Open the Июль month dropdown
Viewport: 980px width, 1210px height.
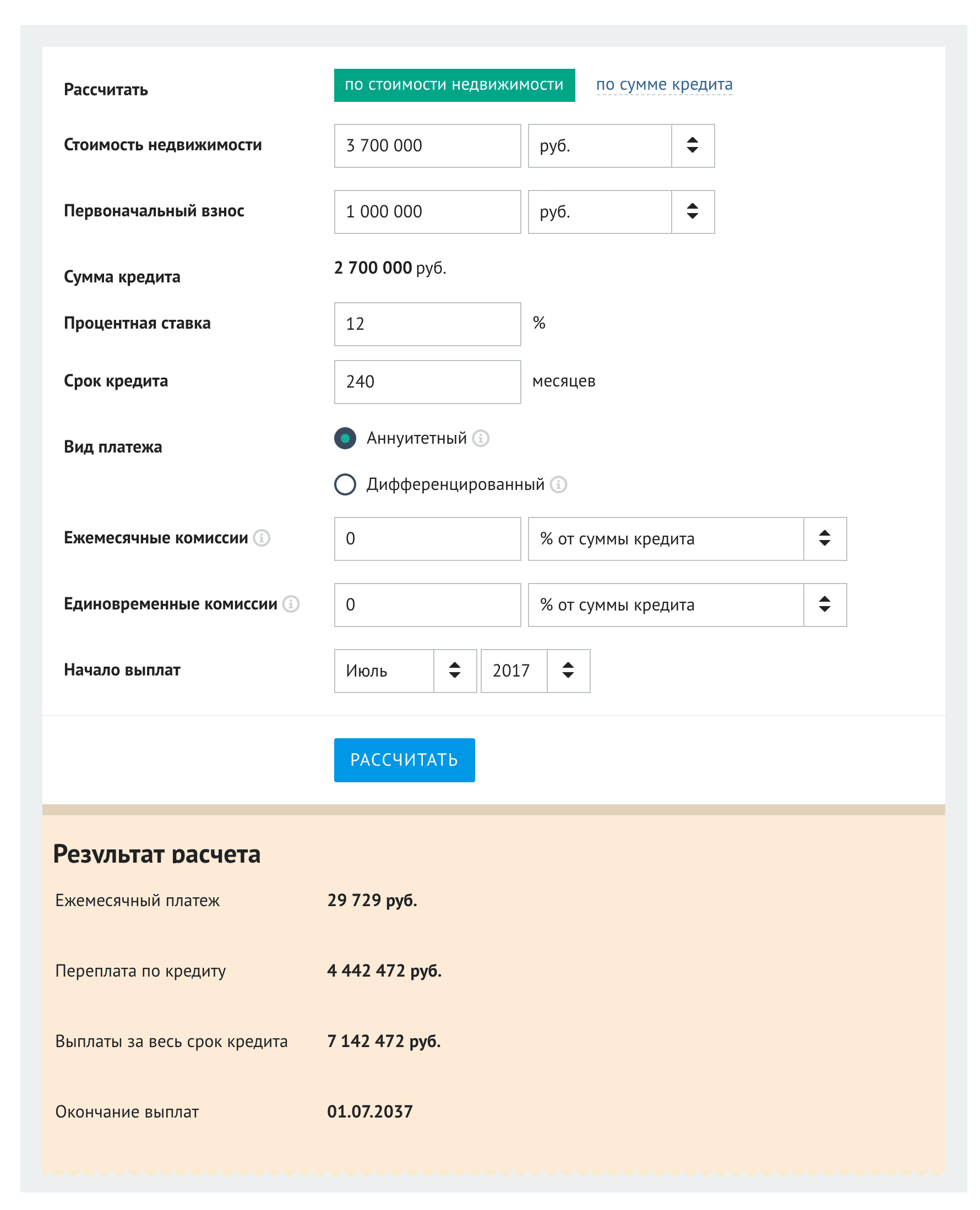coord(405,671)
